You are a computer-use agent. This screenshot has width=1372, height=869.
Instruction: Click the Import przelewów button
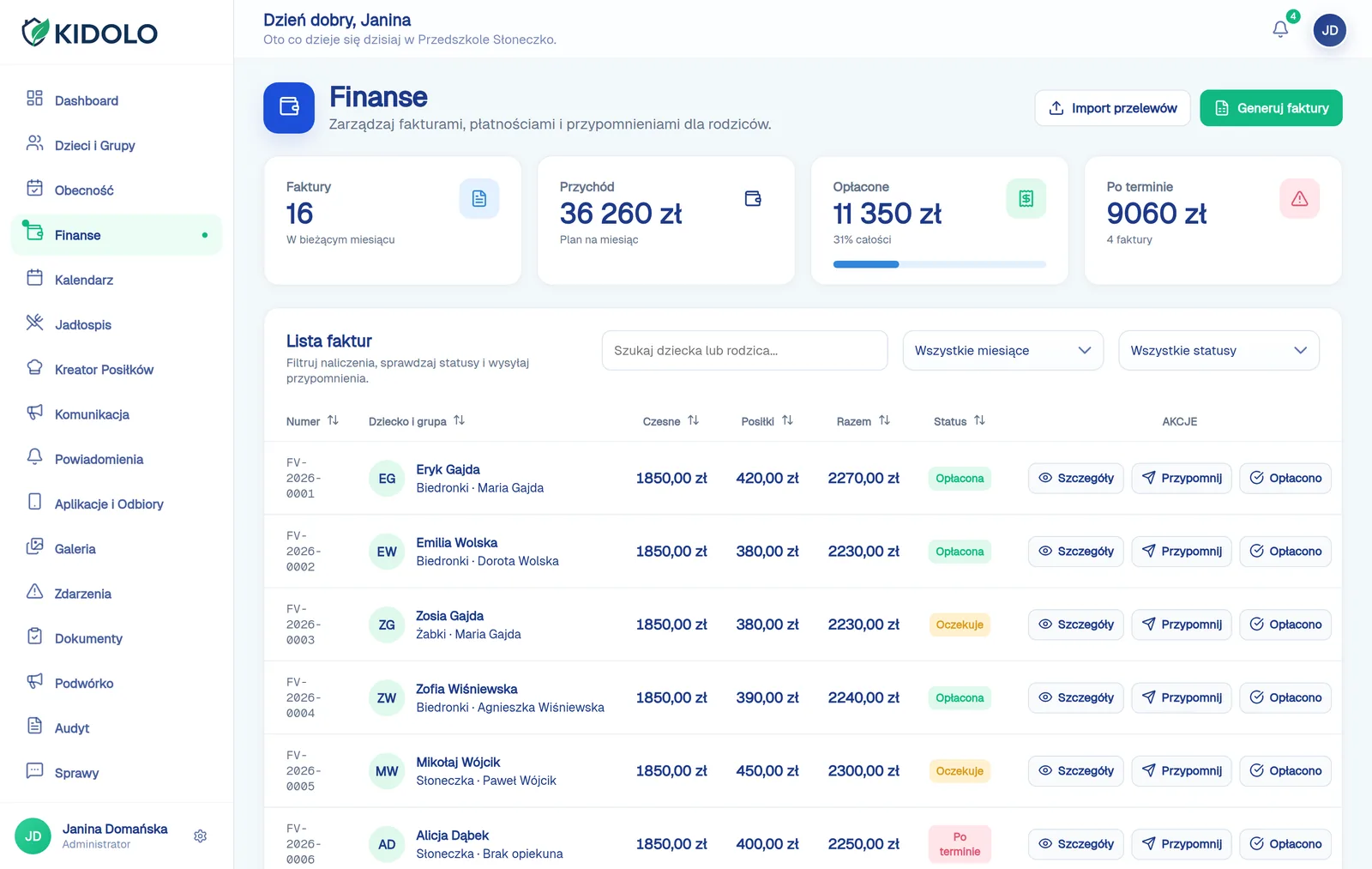coord(1112,108)
